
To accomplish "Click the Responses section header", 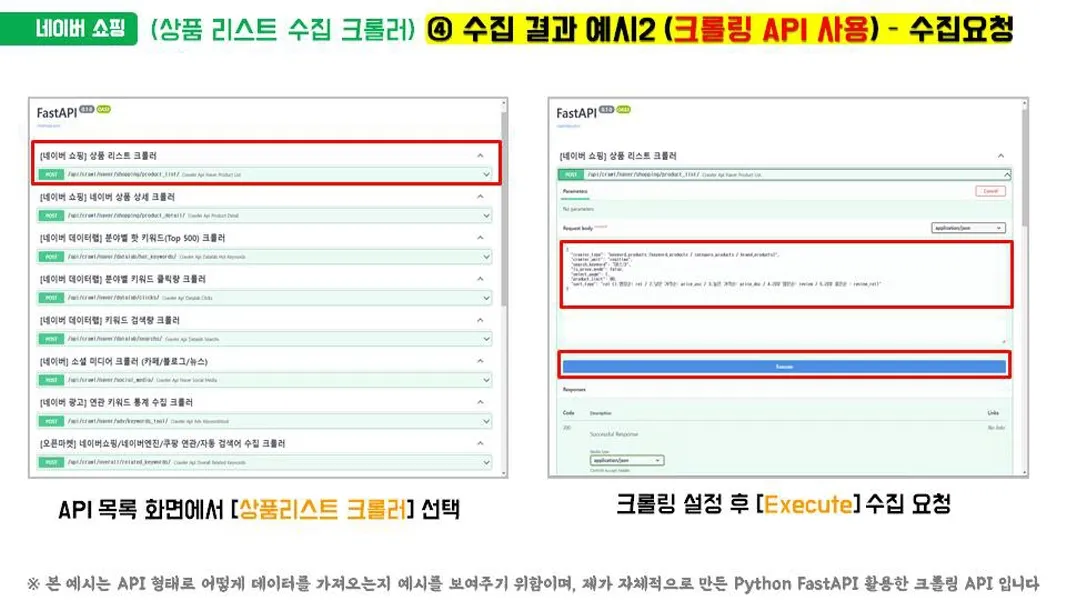I will coord(574,390).
